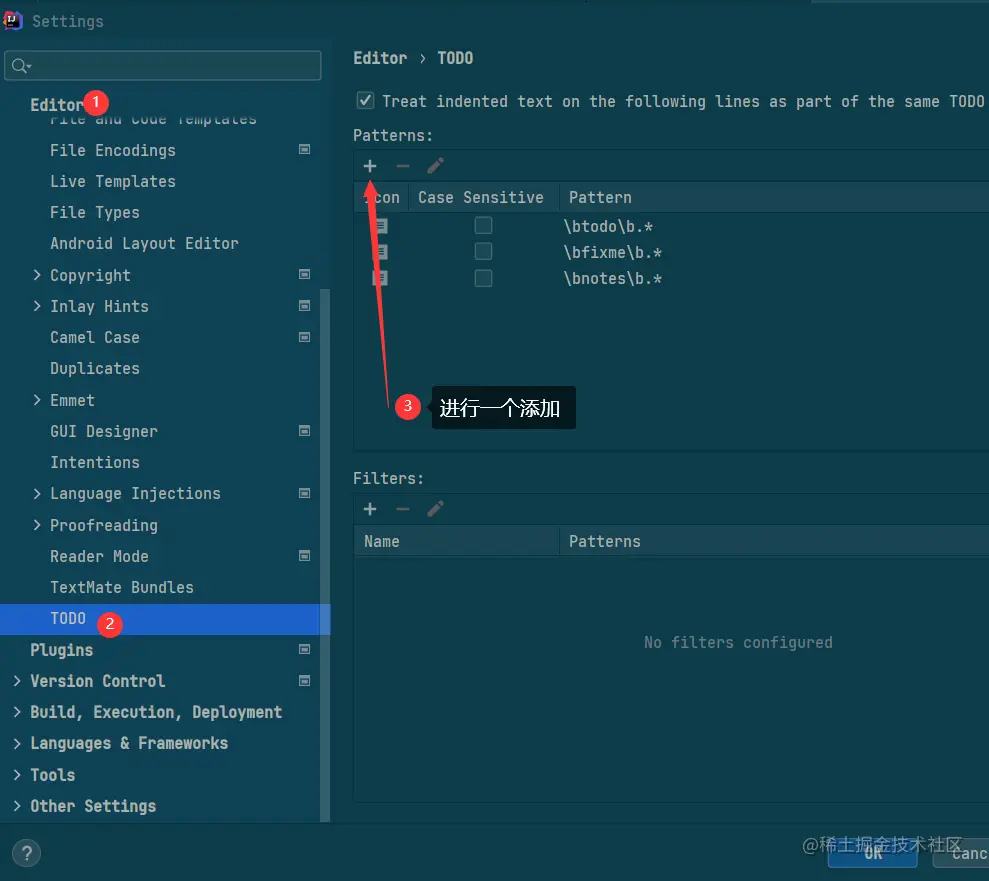The height and width of the screenshot is (881, 989).
Task: Click the IntelliJ logo in the title bar
Action: coord(13,21)
